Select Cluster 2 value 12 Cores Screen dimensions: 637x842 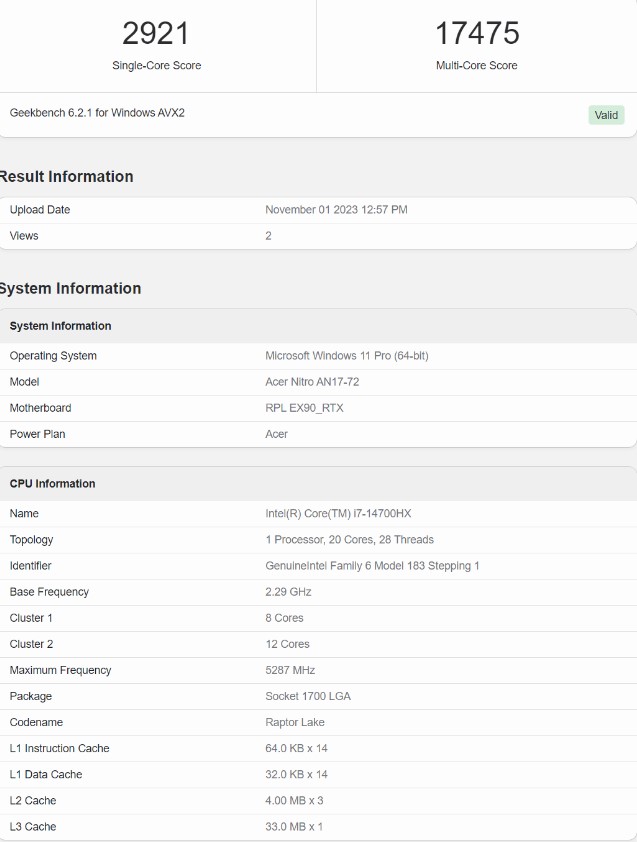[x=287, y=644]
